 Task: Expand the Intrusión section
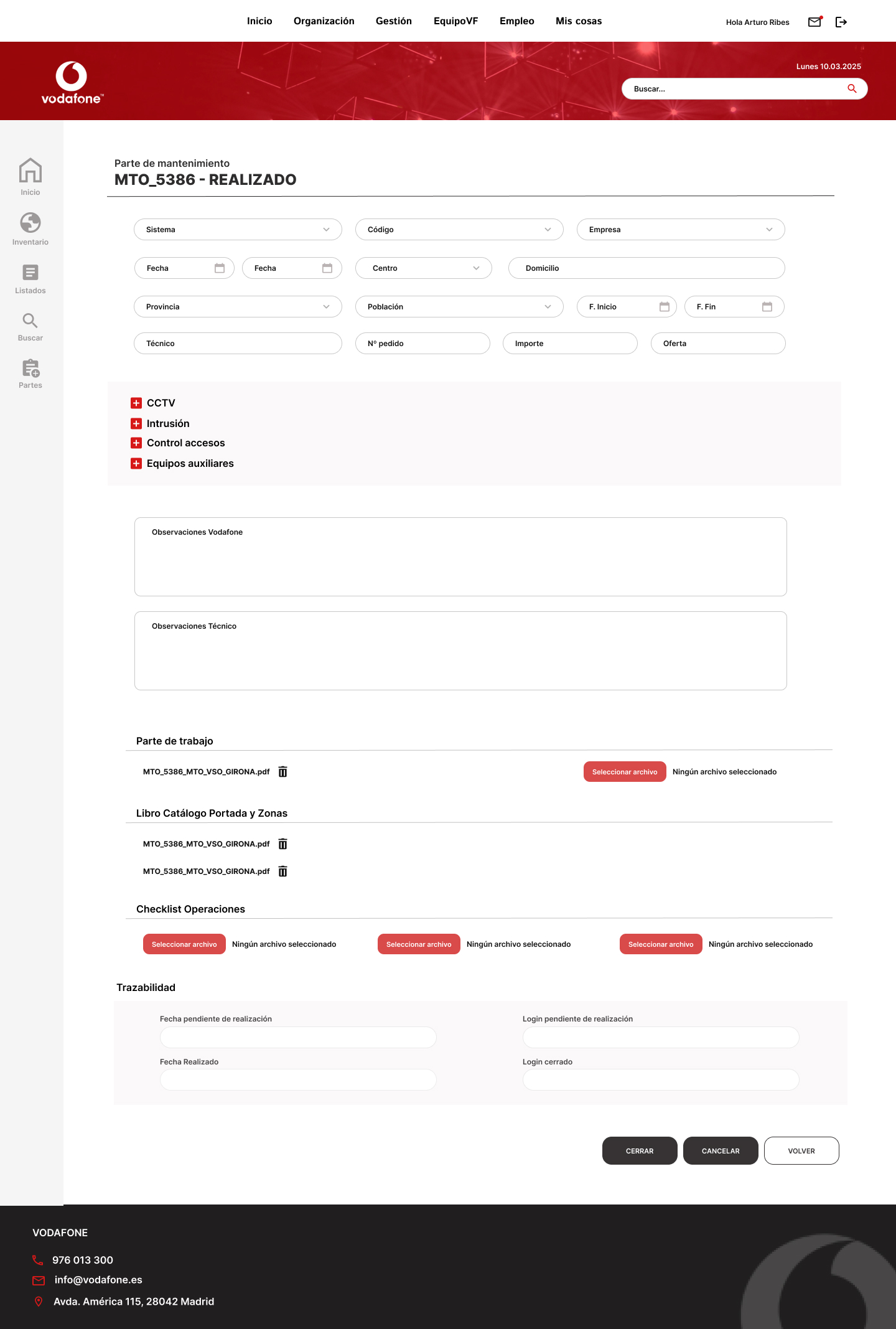click(136, 424)
